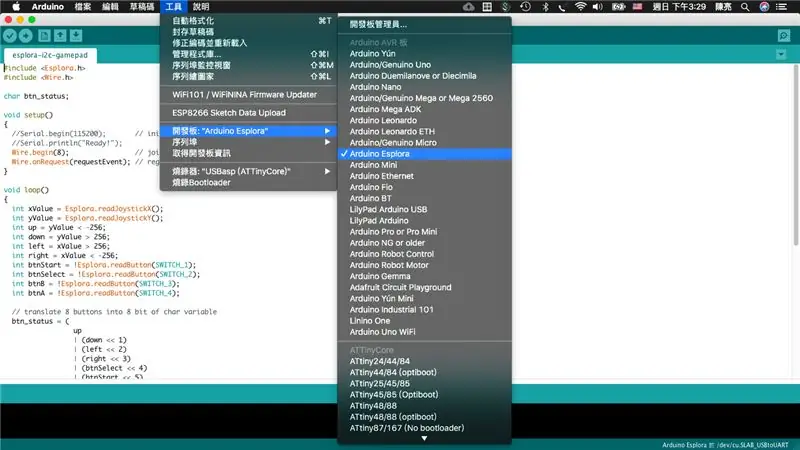Select the Arduino Ethernet board
The height and width of the screenshot is (450, 800).
[x=424, y=176]
